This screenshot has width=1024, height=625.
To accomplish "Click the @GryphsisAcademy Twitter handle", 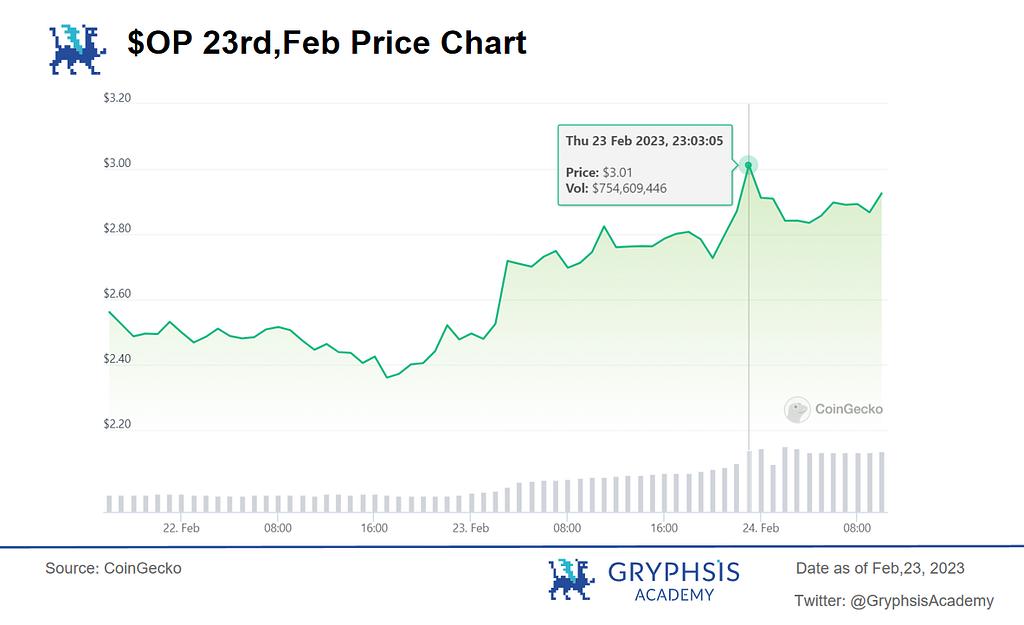I will click(x=921, y=601).
